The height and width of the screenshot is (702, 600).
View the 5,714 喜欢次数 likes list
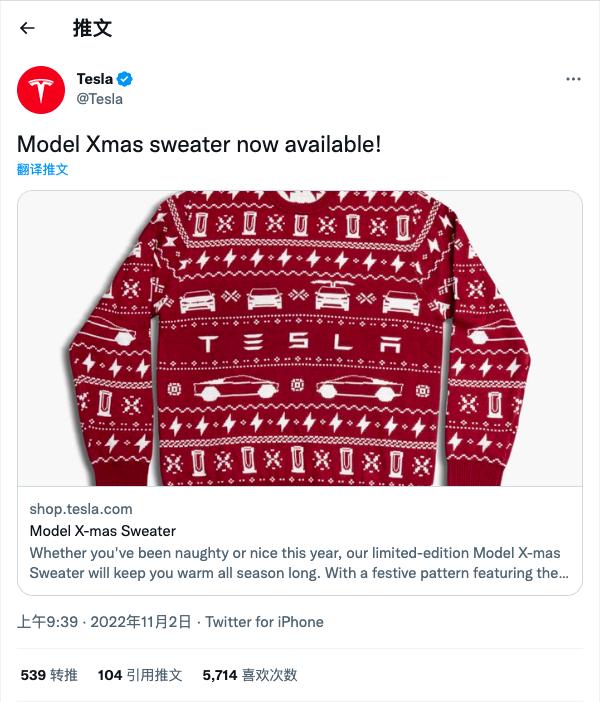coord(250,675)
